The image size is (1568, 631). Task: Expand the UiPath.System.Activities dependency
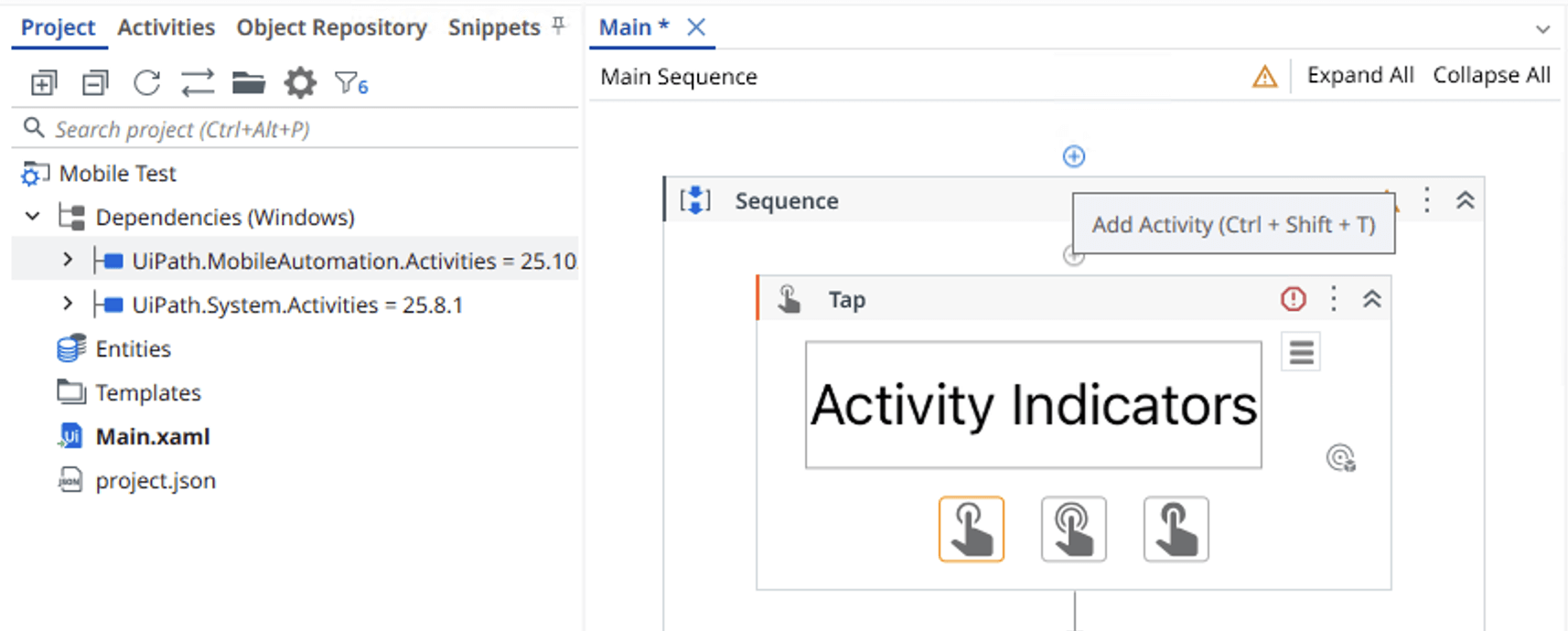[x=68, y=305]
